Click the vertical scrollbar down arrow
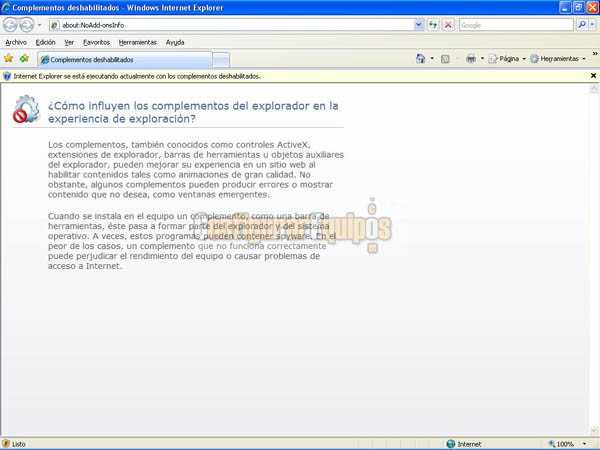Viewport: 600px width, 450px height. click(x=593, y=431)
